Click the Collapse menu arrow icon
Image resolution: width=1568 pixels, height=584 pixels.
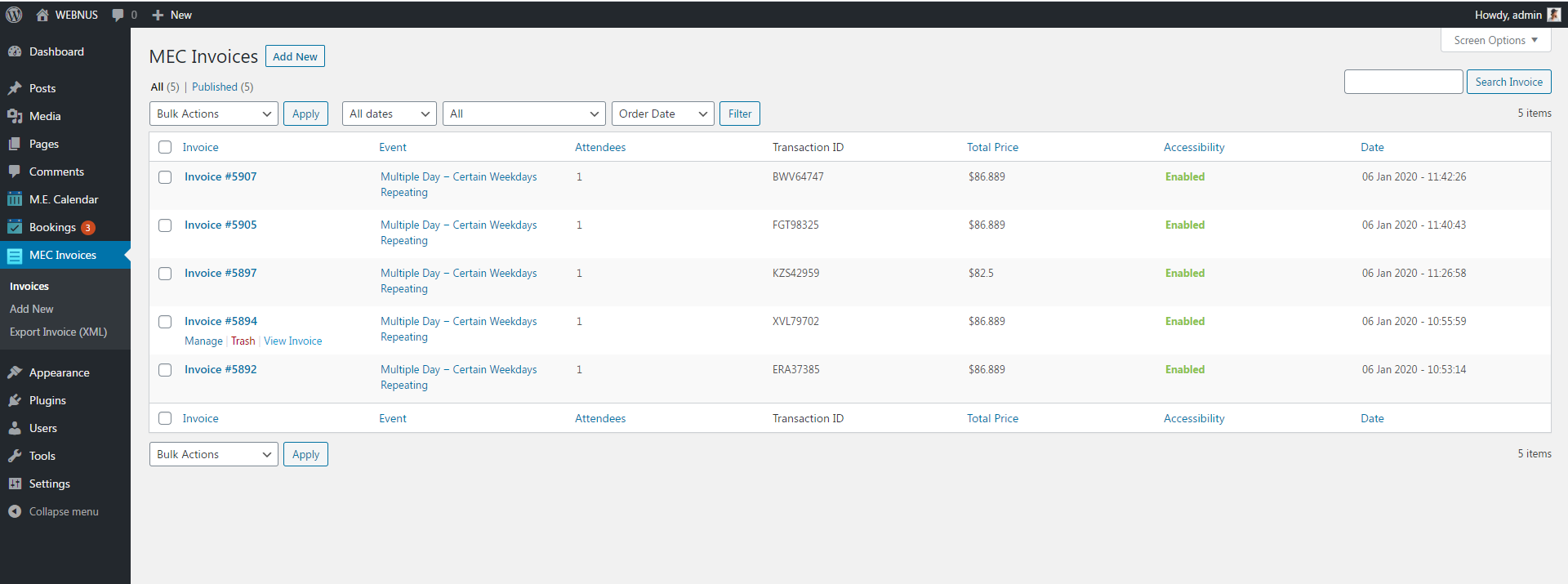tap(15, 511)
